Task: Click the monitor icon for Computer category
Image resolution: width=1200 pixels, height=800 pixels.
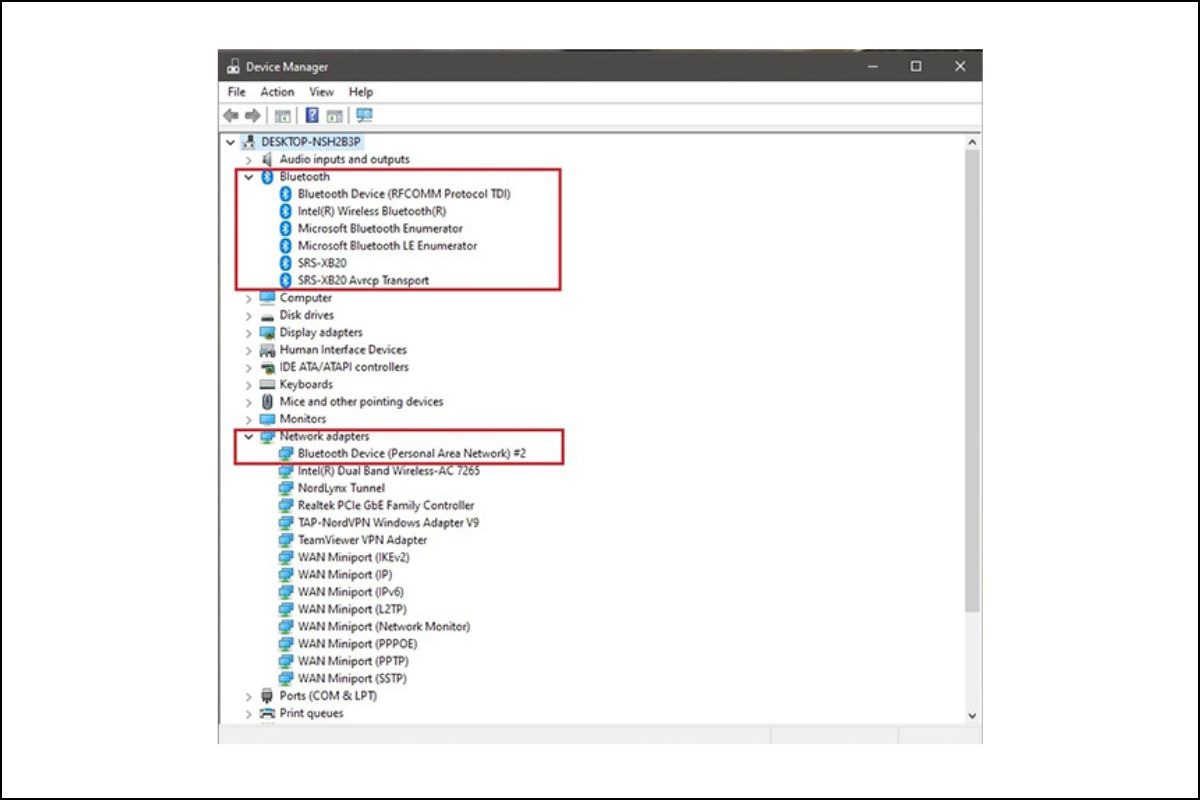Action: (267, 298)
